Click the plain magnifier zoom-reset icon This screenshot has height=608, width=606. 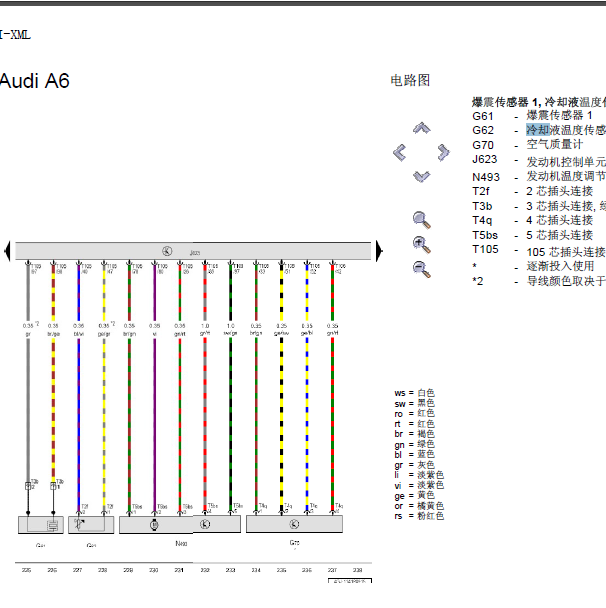[422, 220]
